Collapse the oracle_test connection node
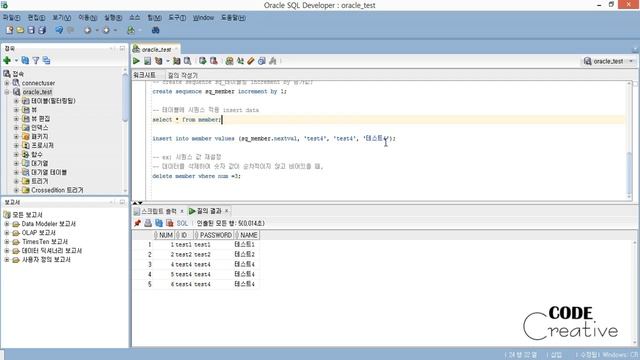Viewport: 640px width, 360px height. pos(7,92)
